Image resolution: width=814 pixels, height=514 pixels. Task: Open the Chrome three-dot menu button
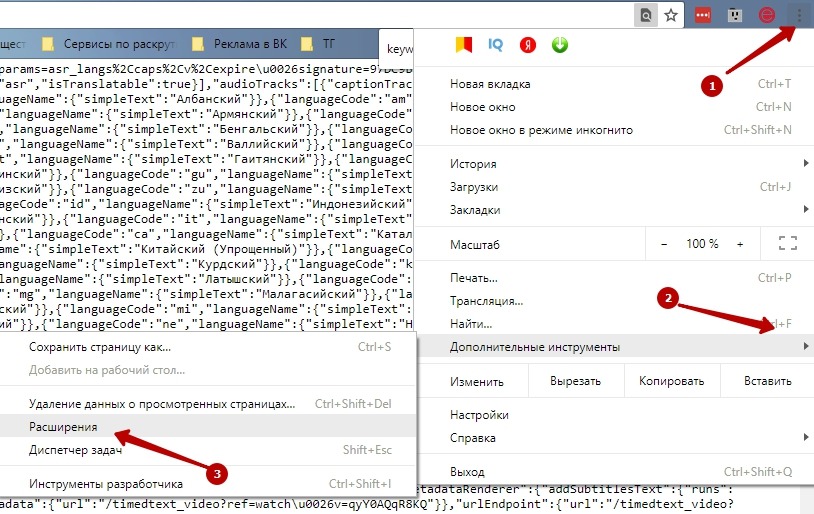coord(799,16)
